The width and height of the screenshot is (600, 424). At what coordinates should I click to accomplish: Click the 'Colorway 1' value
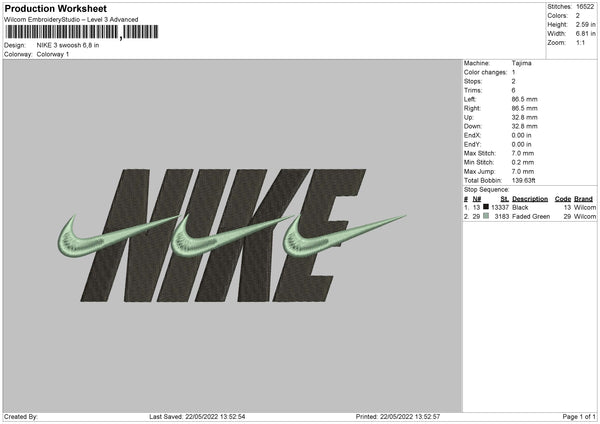pyautogui.click(x=53, y=54)
